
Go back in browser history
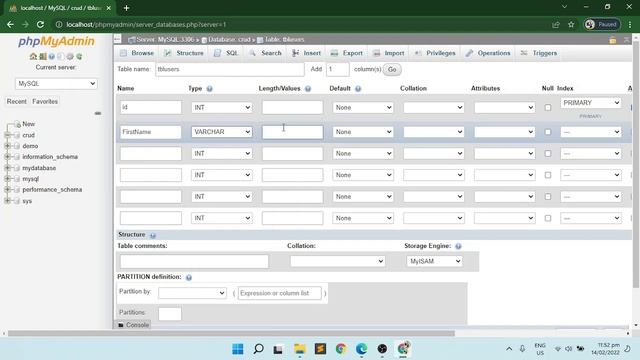pyautogui.click(x=10, y=24)
